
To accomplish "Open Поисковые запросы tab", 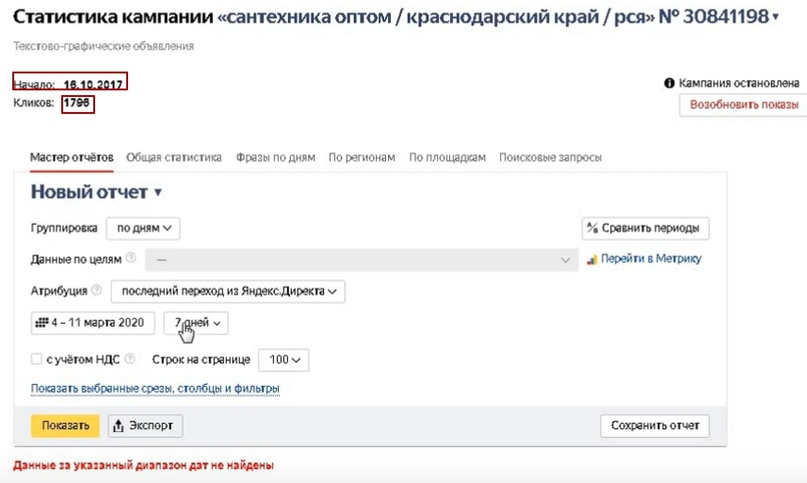I will coord(550,157).
